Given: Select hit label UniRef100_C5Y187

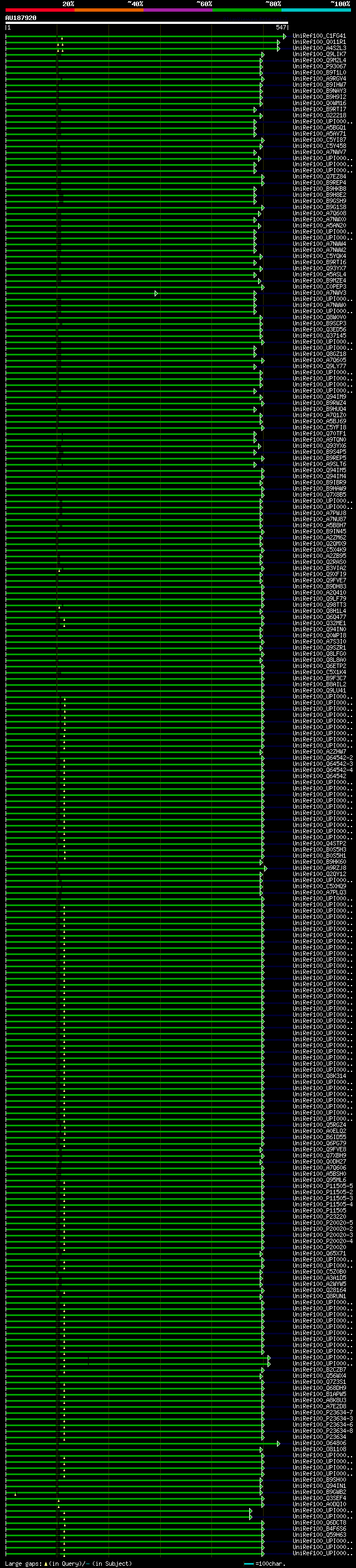Looking at the screenshot, I should pyautogui.click(x=319, y=140).
